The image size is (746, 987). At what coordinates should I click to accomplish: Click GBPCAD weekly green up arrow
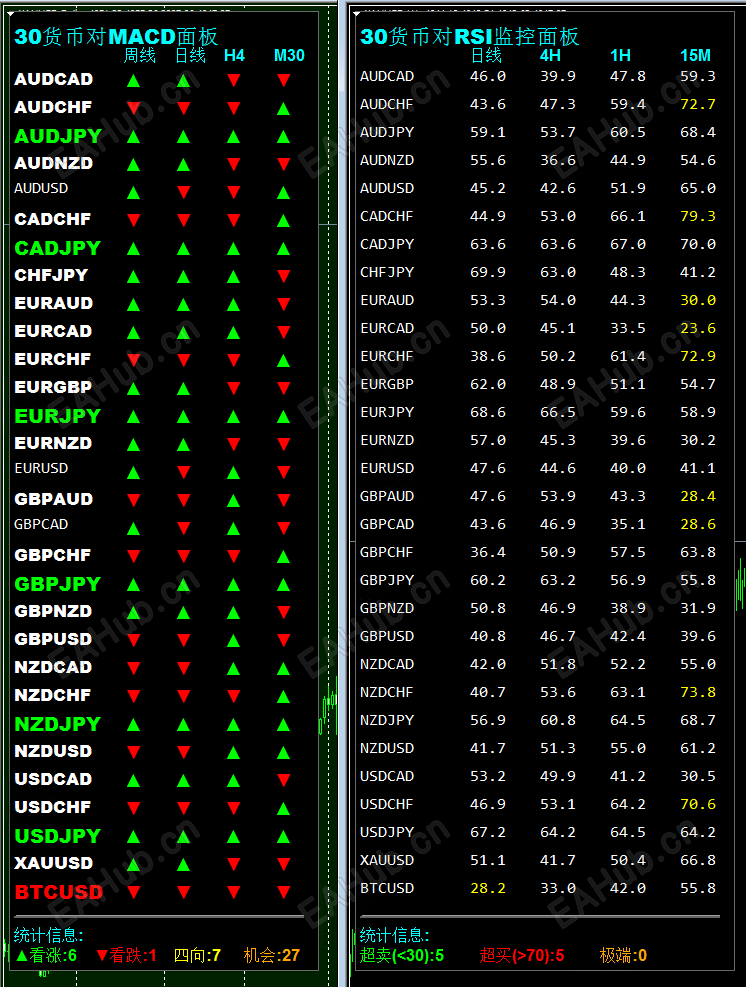click(x=133, y=528)
